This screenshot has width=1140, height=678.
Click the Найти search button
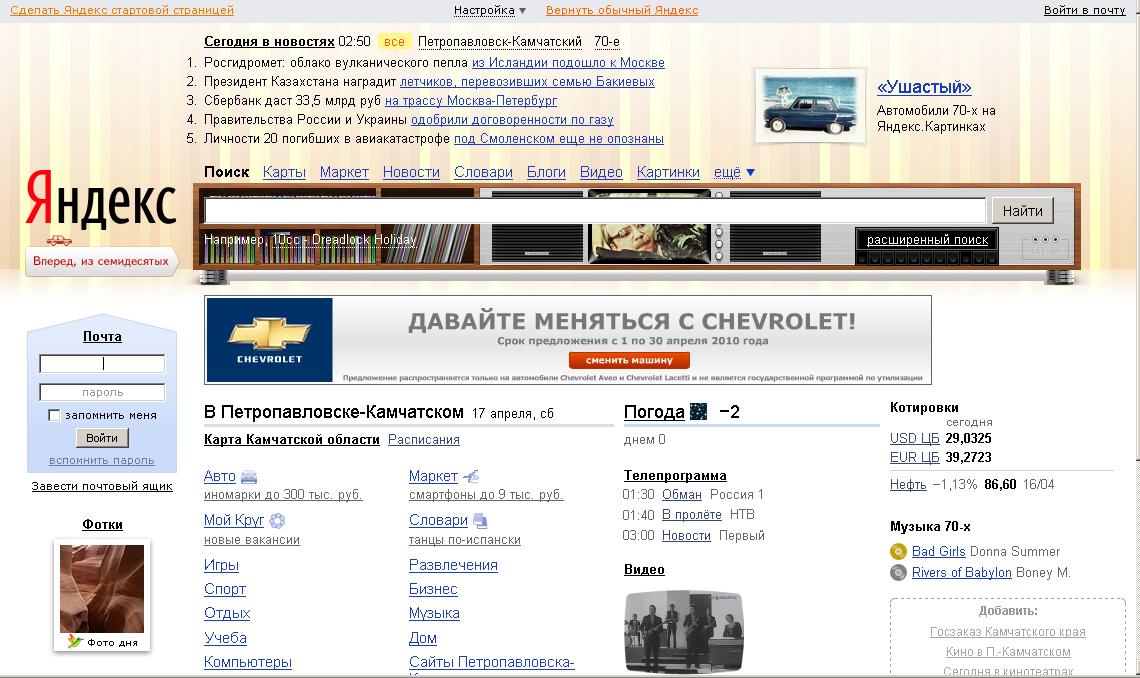(1023, 211)
